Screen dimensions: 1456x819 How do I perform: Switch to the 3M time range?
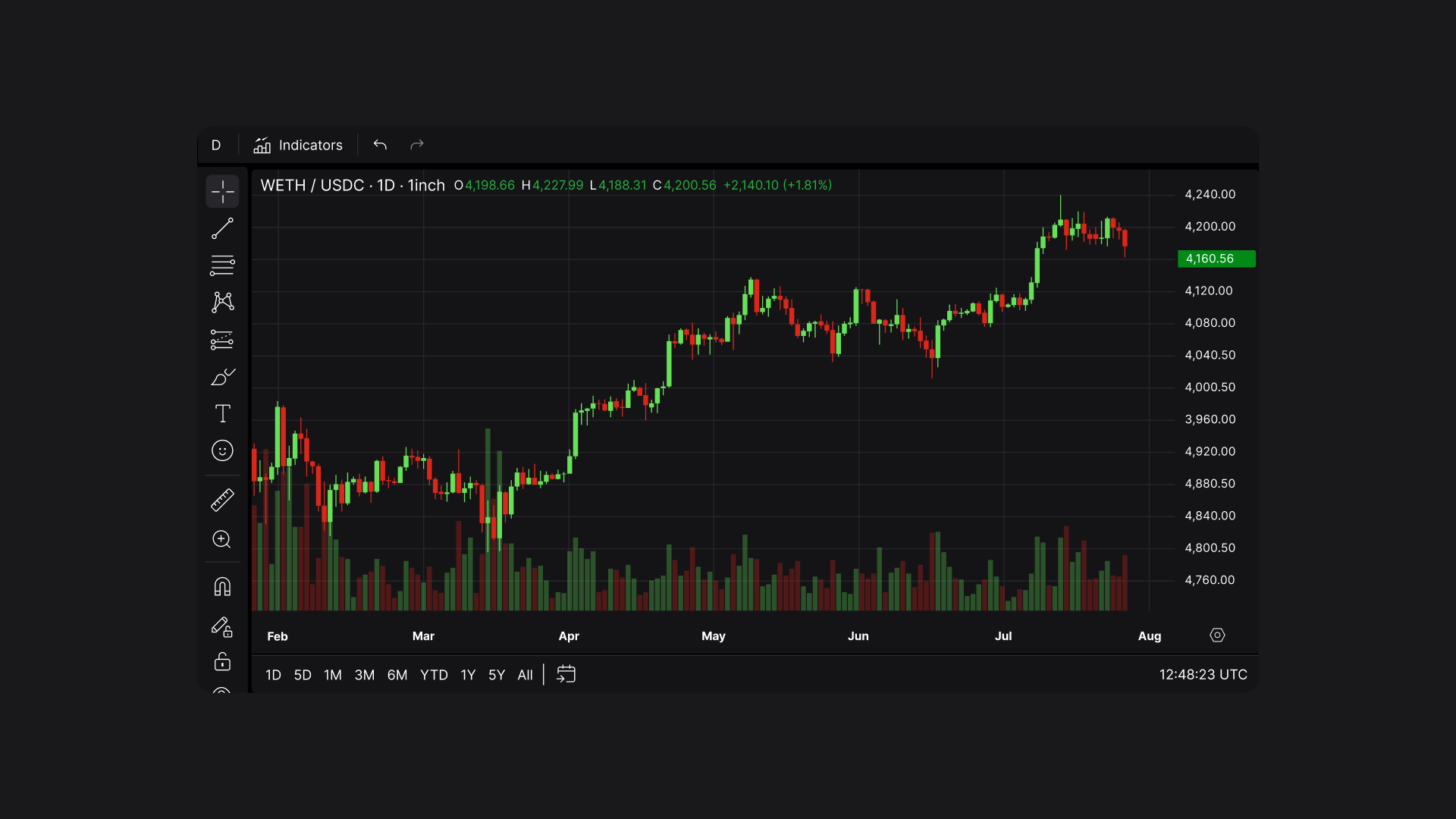364,675
